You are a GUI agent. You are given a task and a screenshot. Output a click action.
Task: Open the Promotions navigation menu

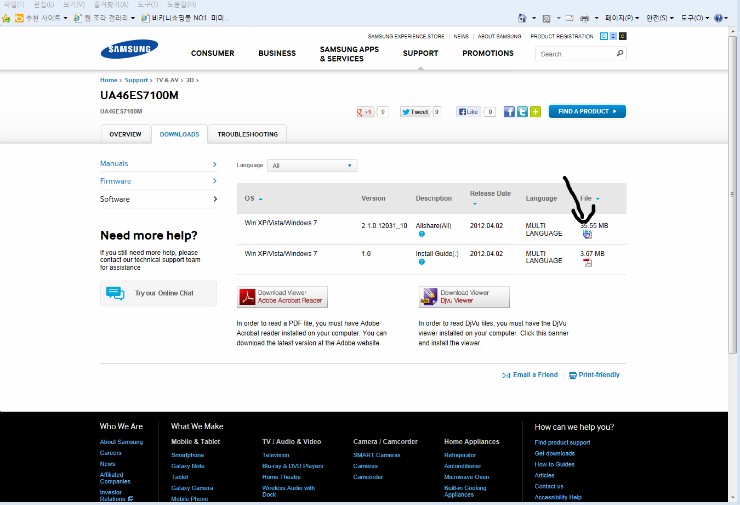click(488, 53)
